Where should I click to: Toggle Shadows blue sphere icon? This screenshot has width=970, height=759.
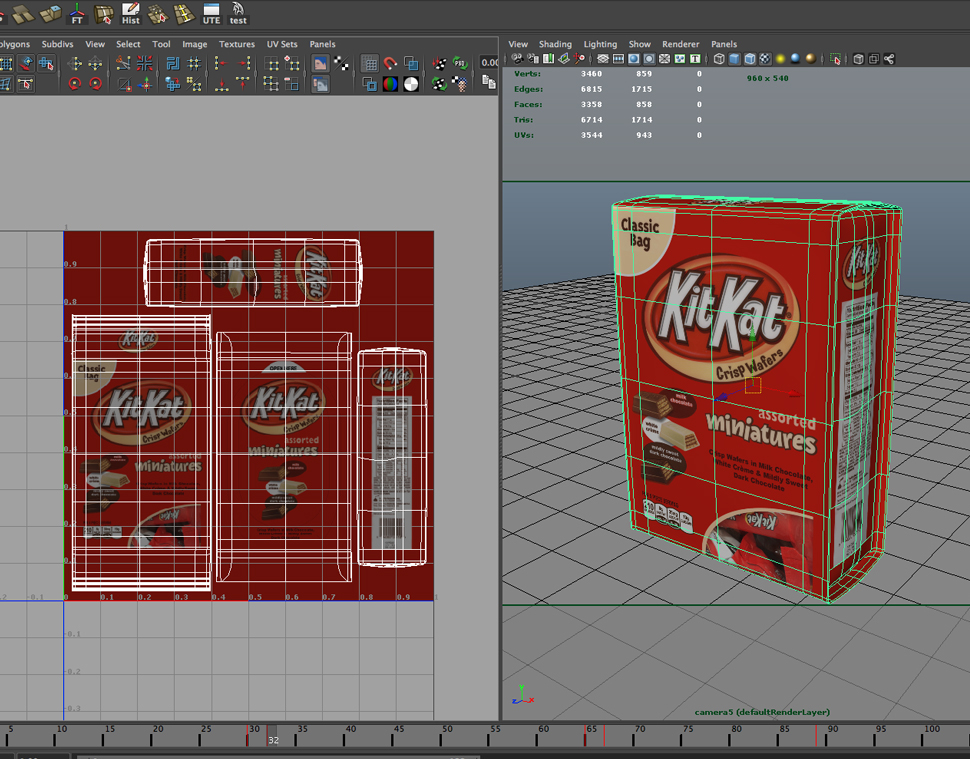tap(795, 59)
